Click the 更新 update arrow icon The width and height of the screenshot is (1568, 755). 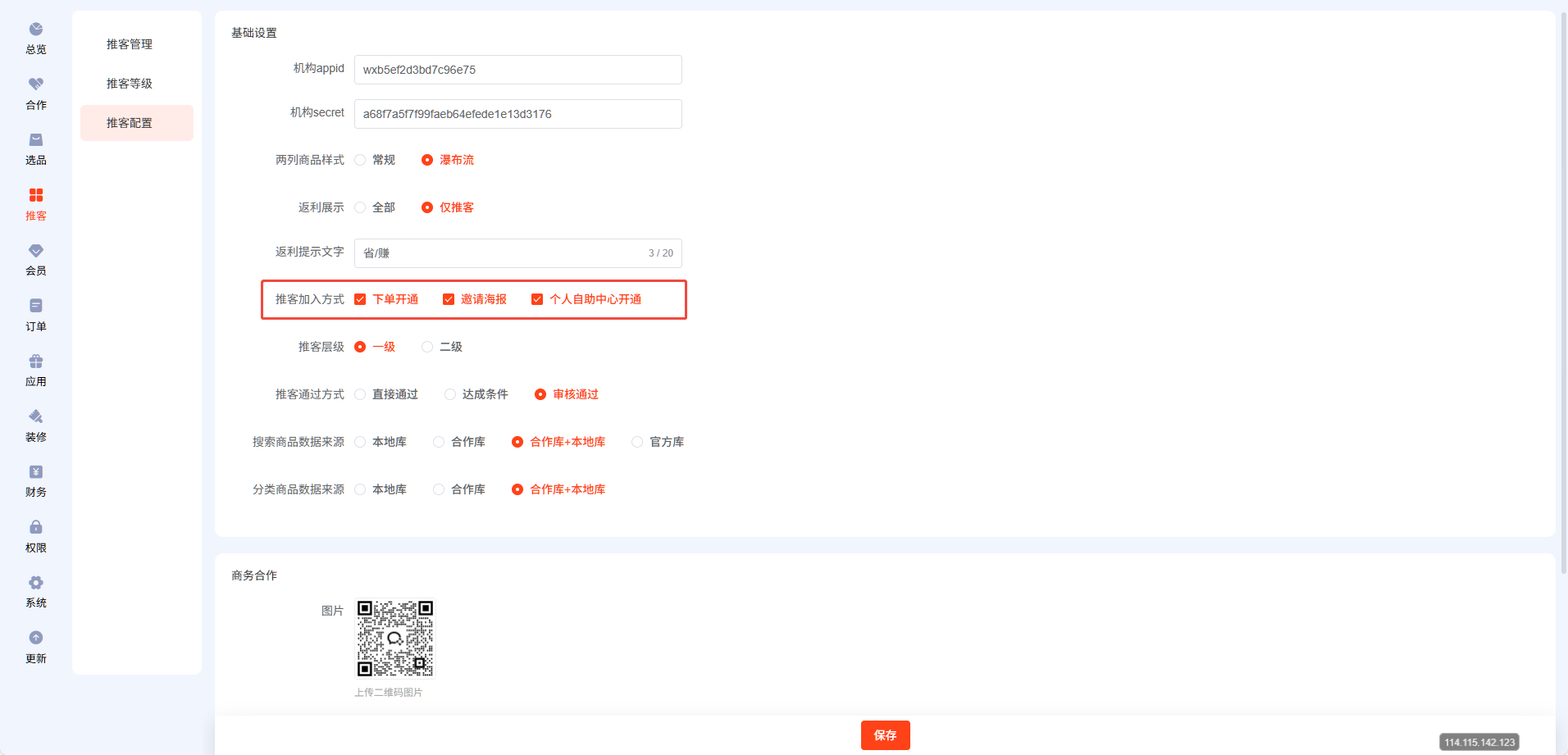click(x=36, y=638)
